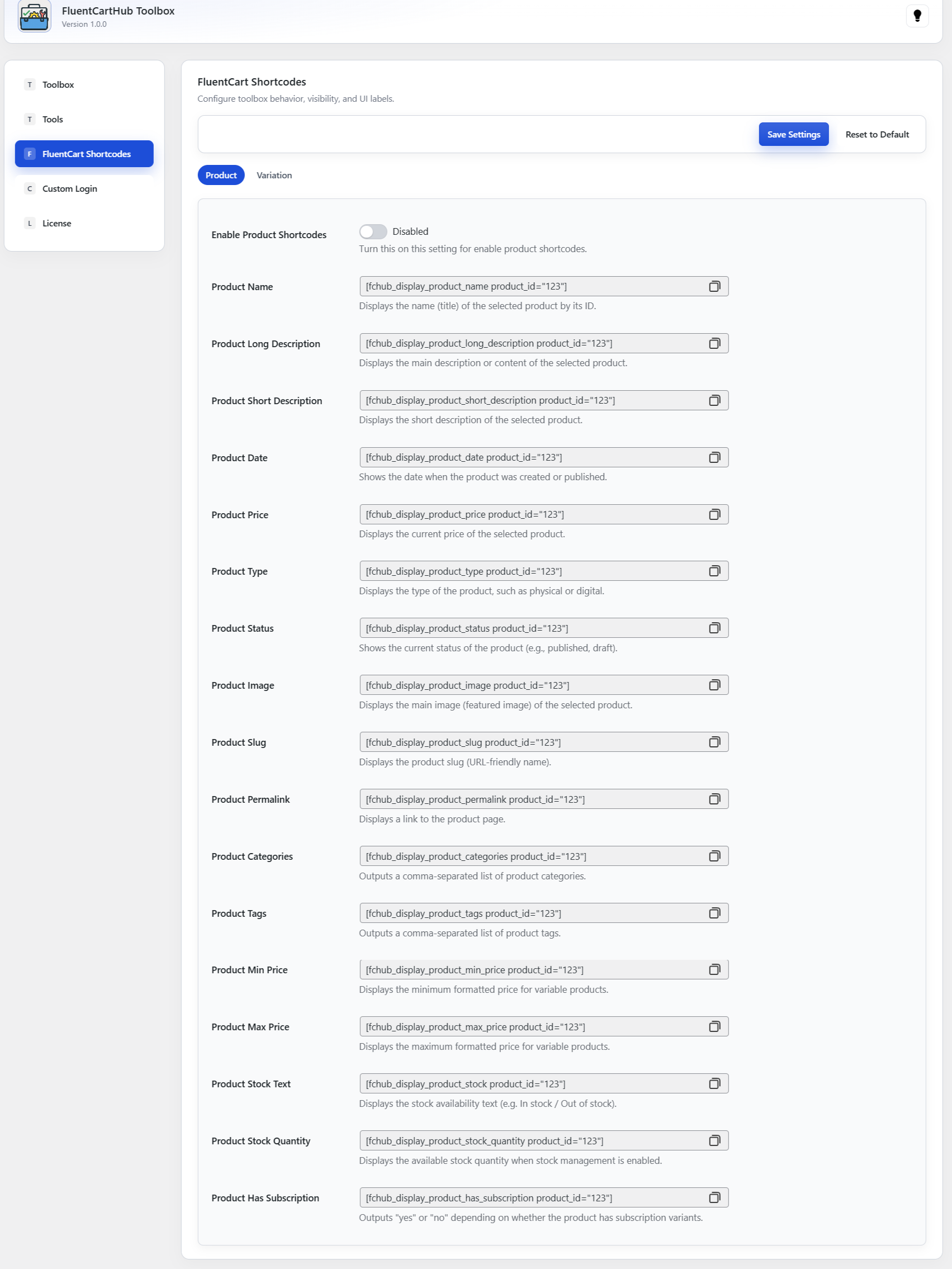
Task: Copy the Product Permalink shortcode
Action: [x=714, y=799]
